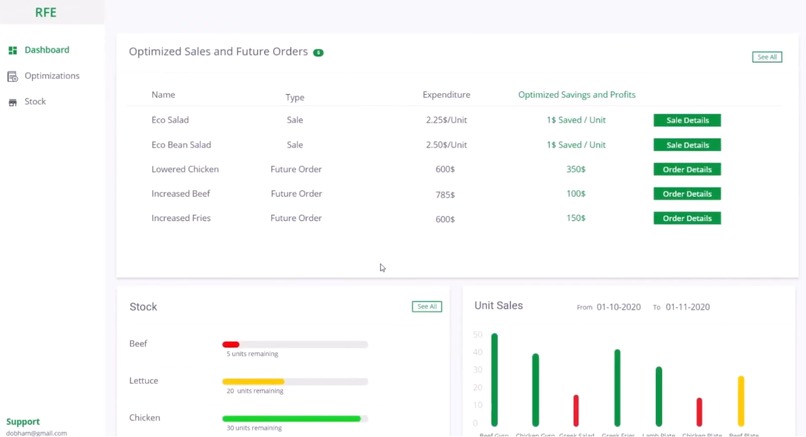
Task: View Order Details for Lowered Chicken
Action: [687, 169]
